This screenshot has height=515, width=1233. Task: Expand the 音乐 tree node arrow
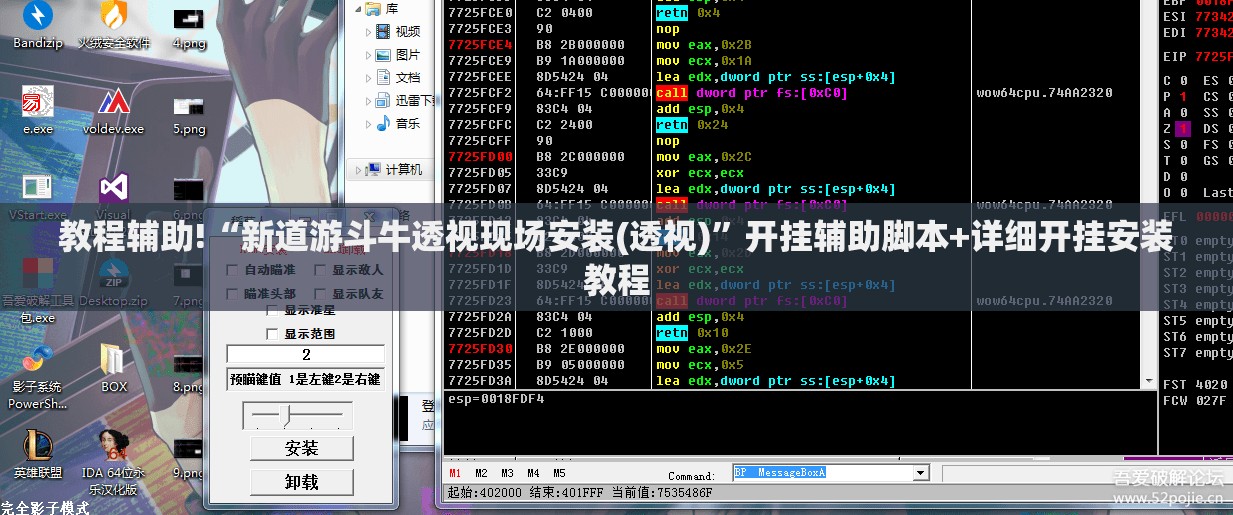tap(368, 124)
